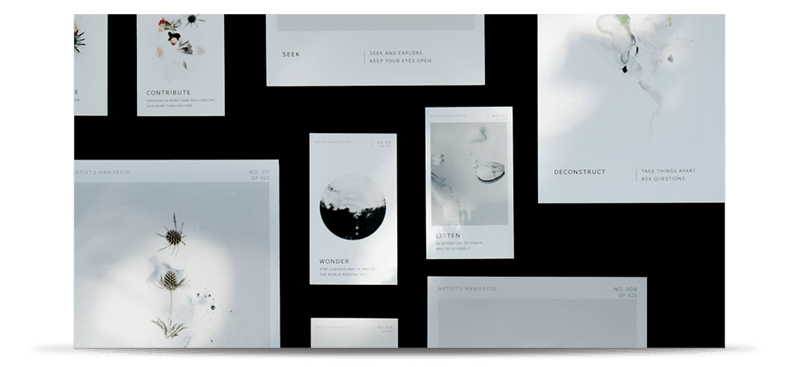Click the 'DECONSTRUCT' heading
This screenshot has height=367, width=800.
coord(580,172)
